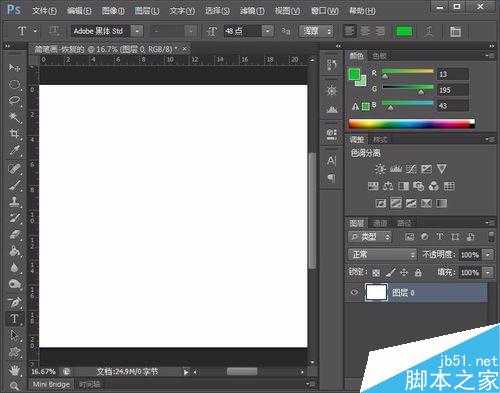Click the font size field 48 点

tap(243, 31)
